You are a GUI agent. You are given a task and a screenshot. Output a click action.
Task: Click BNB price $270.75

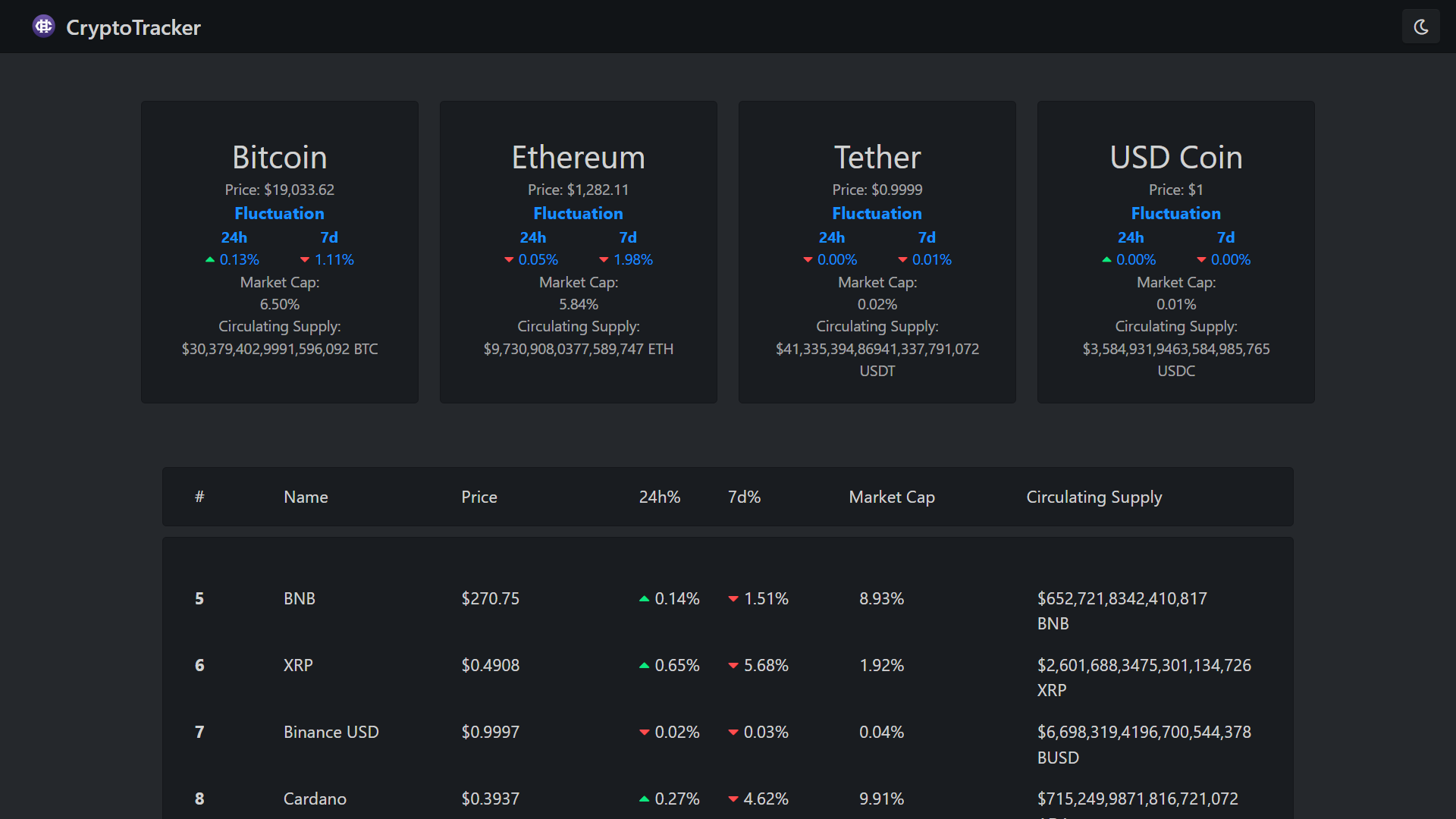(491, 598)
